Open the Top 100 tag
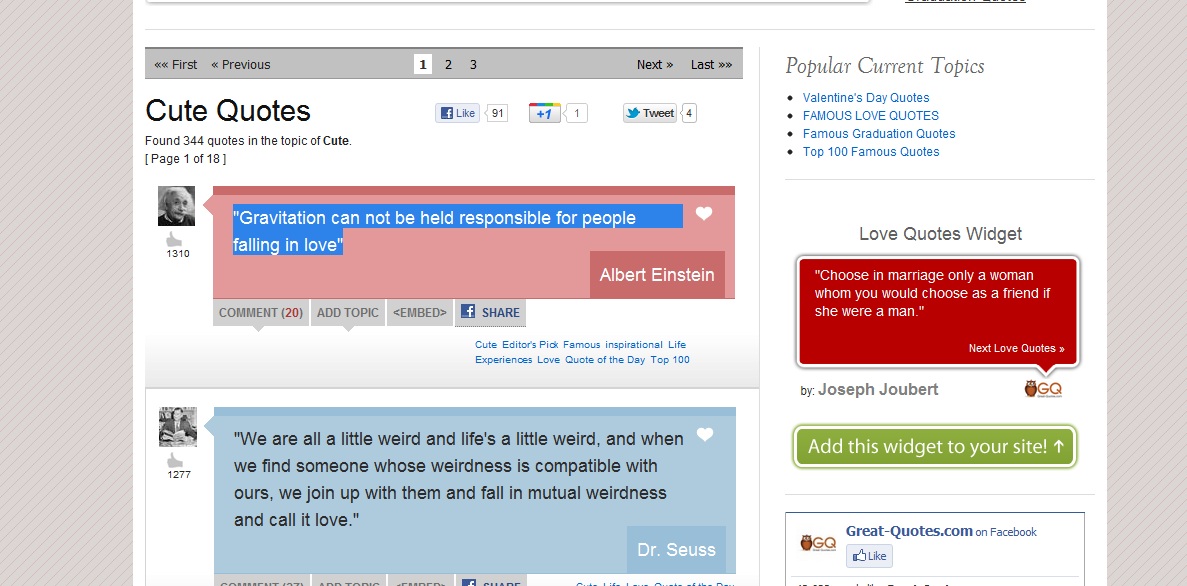Viewport: 1187px width, 586px height. tap(670, 360)
